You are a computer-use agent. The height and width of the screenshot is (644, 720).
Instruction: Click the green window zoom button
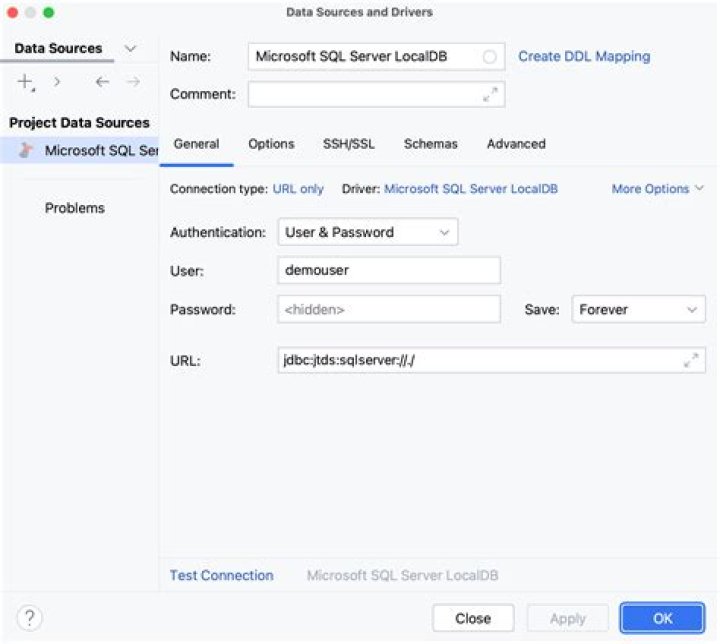click(48, 12)
